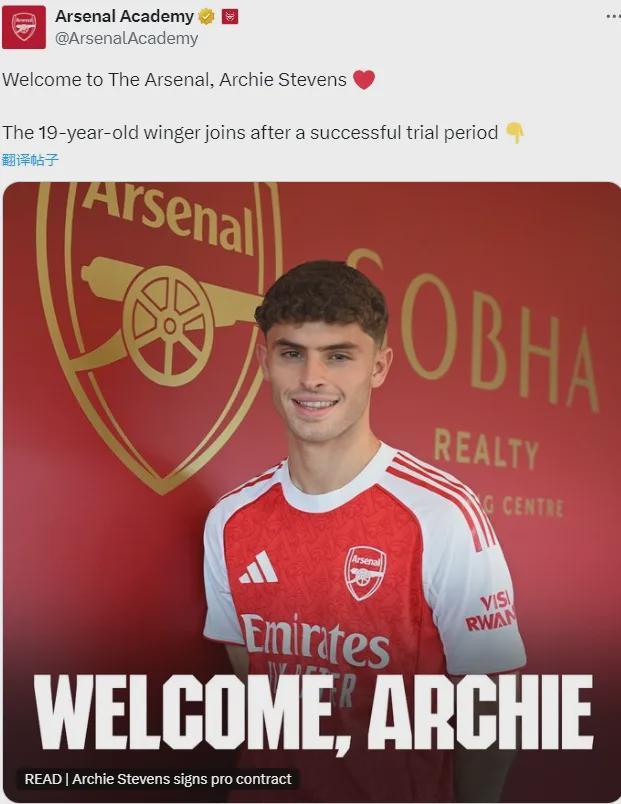The height and width of the screenshot is (804, 621).
Task: Visit the @ArsenalAcademy handle link
Action: coord(126,39)
